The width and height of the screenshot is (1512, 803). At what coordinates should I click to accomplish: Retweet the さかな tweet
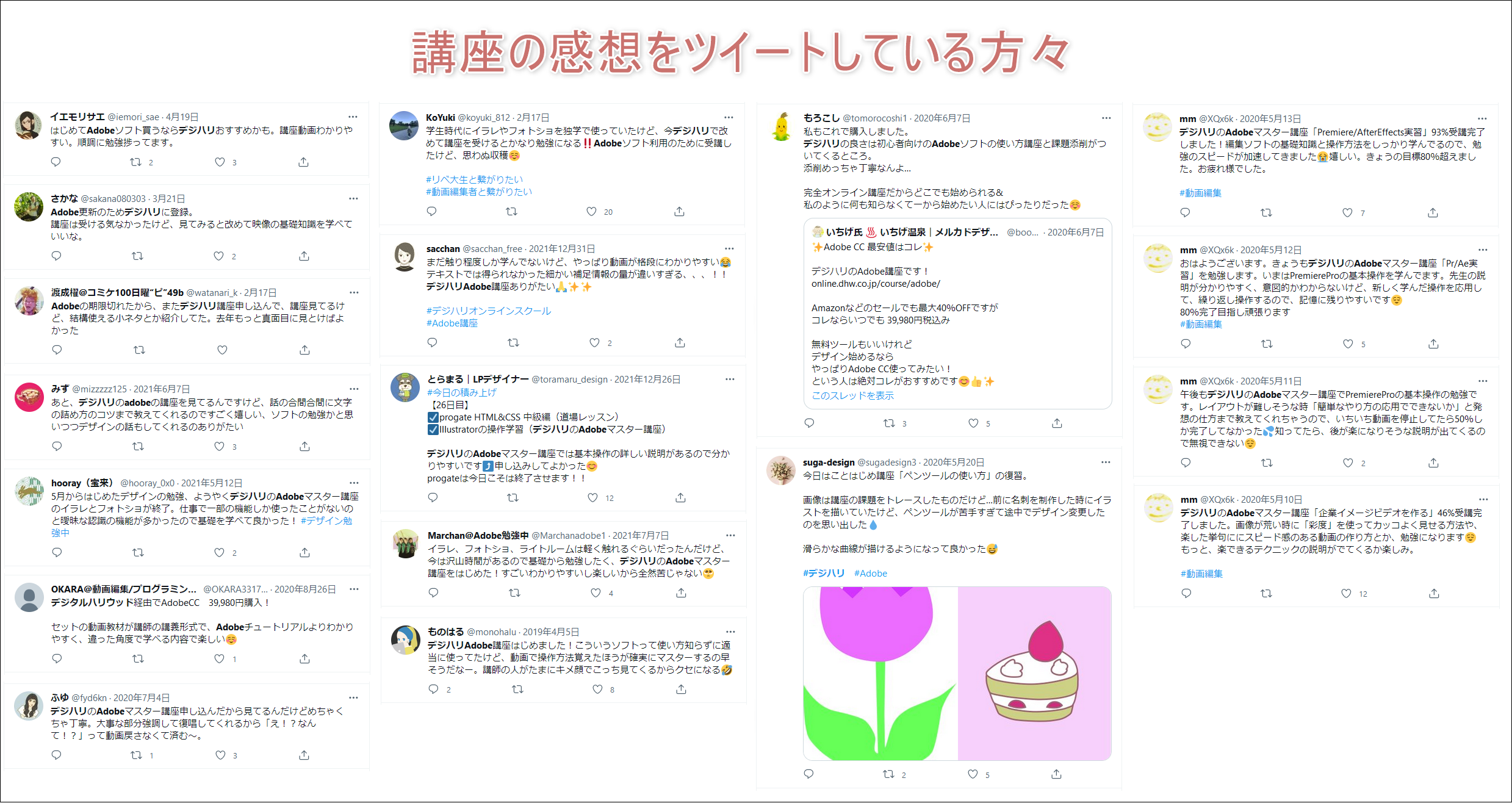coord(137,256)
